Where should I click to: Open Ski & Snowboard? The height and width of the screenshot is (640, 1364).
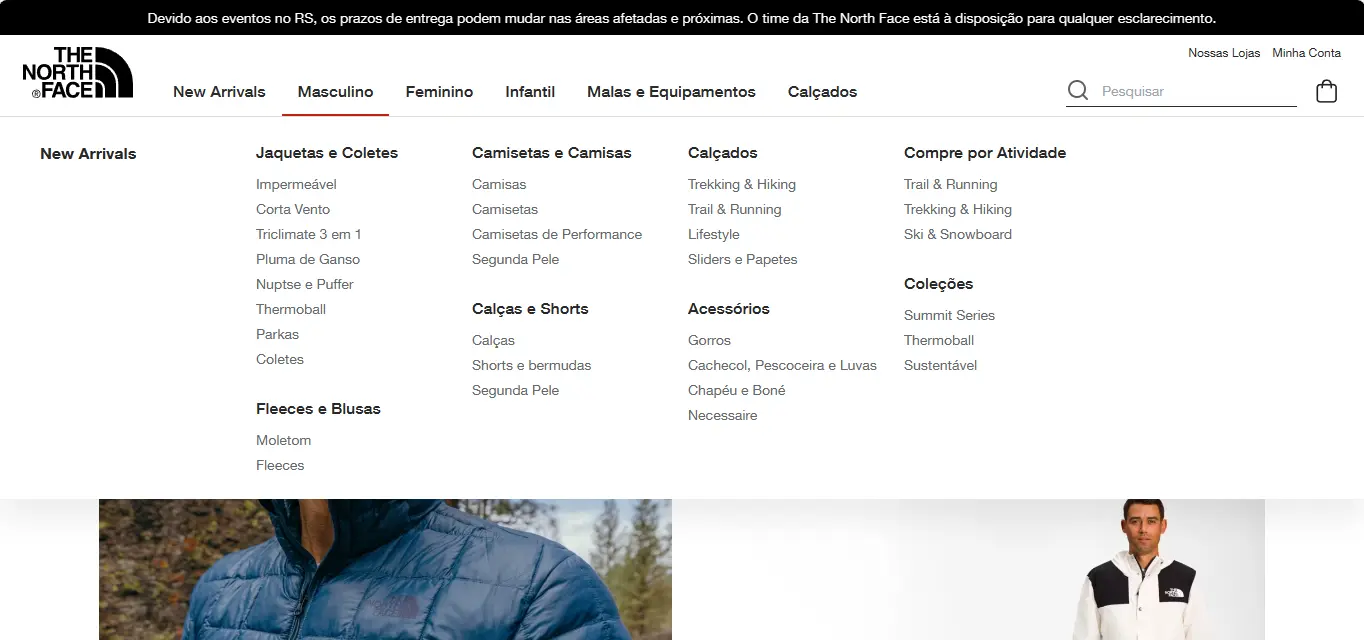[958, 234]
